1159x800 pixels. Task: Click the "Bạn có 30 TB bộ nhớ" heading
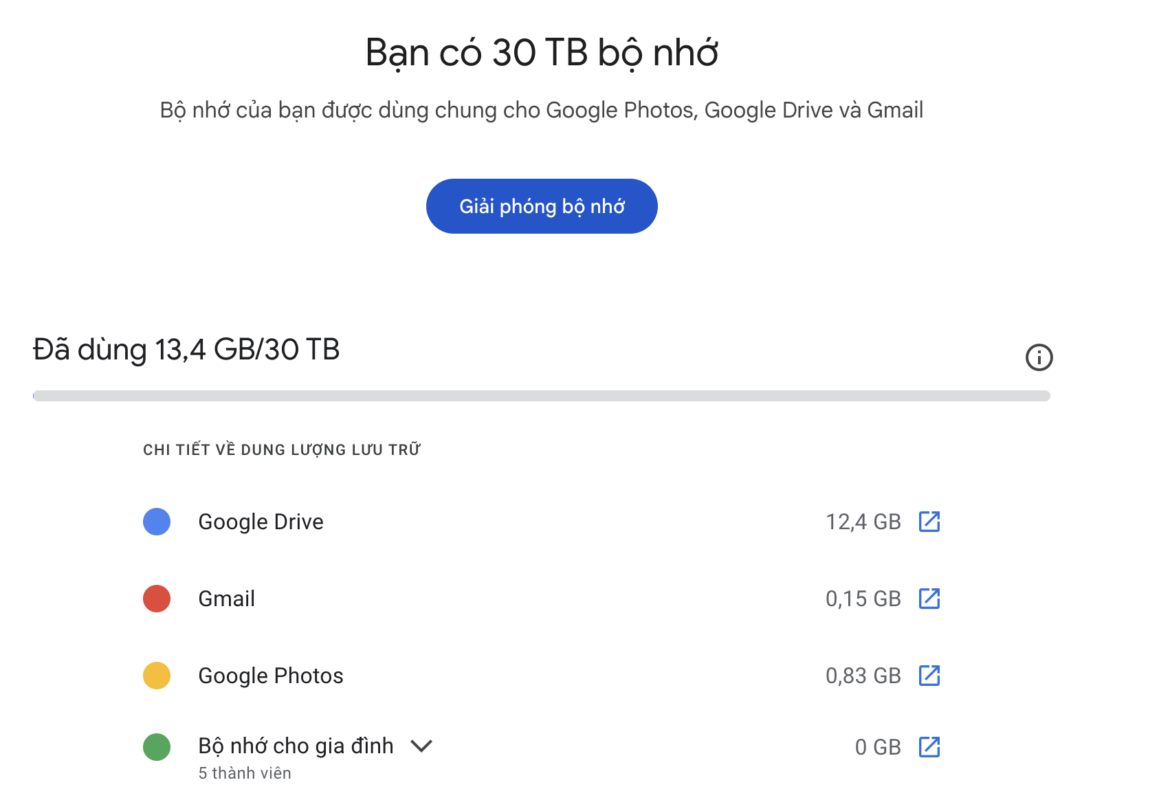(541, 53)
